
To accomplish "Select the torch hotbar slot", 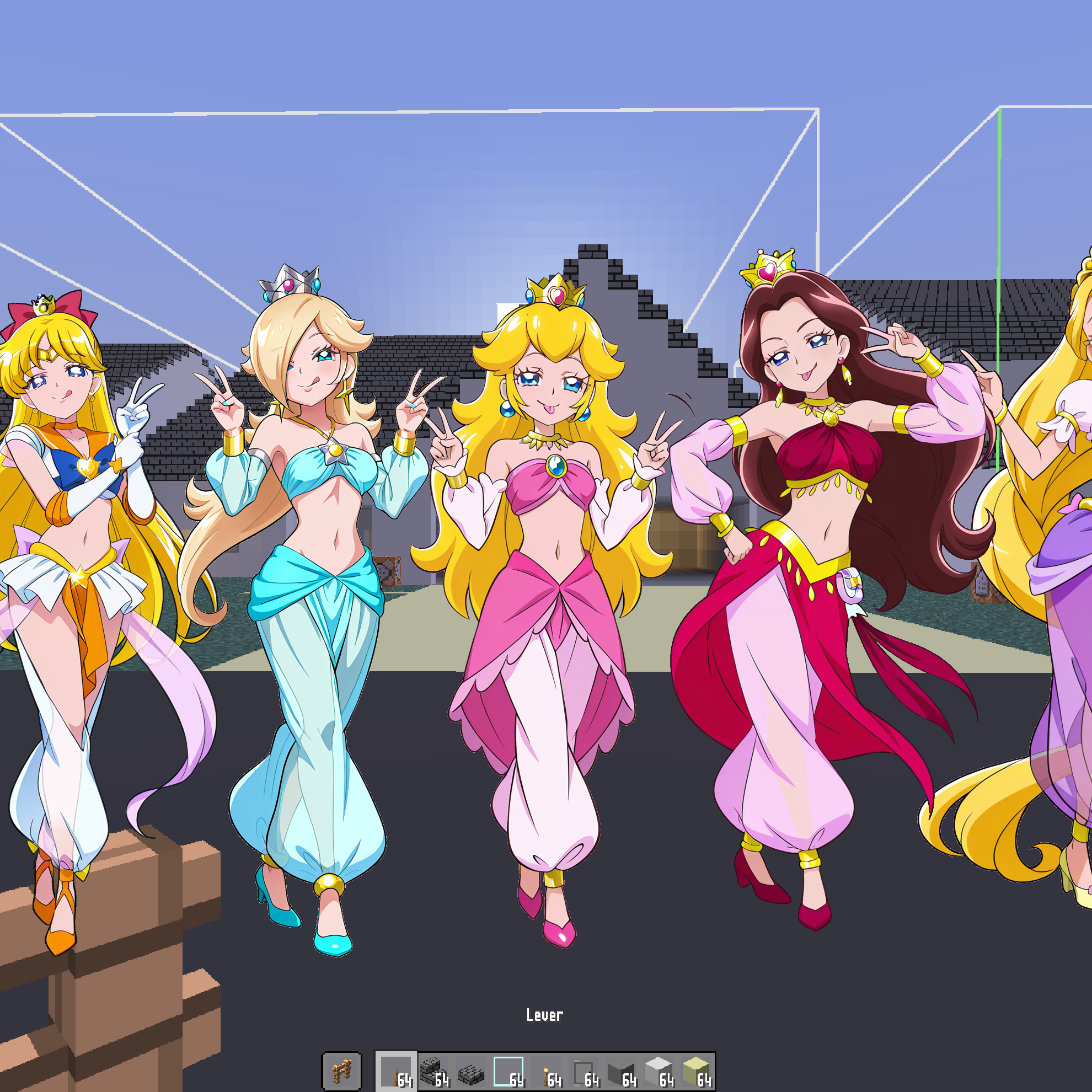I will [546, 1072].
